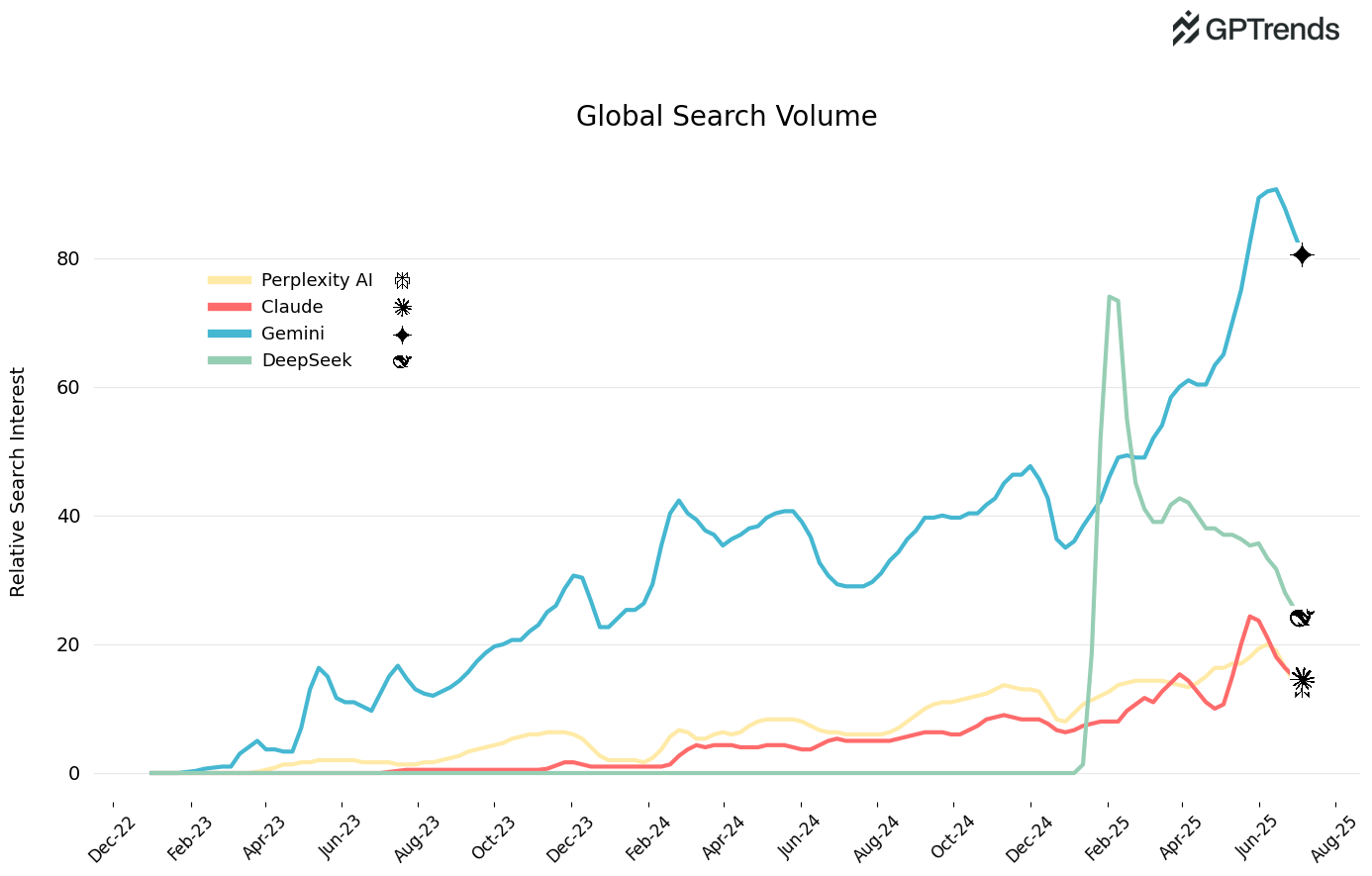Viewport: 1372px width, 876px height.
Task: Click the 'Claude' legend label
Action: (292, 307)
